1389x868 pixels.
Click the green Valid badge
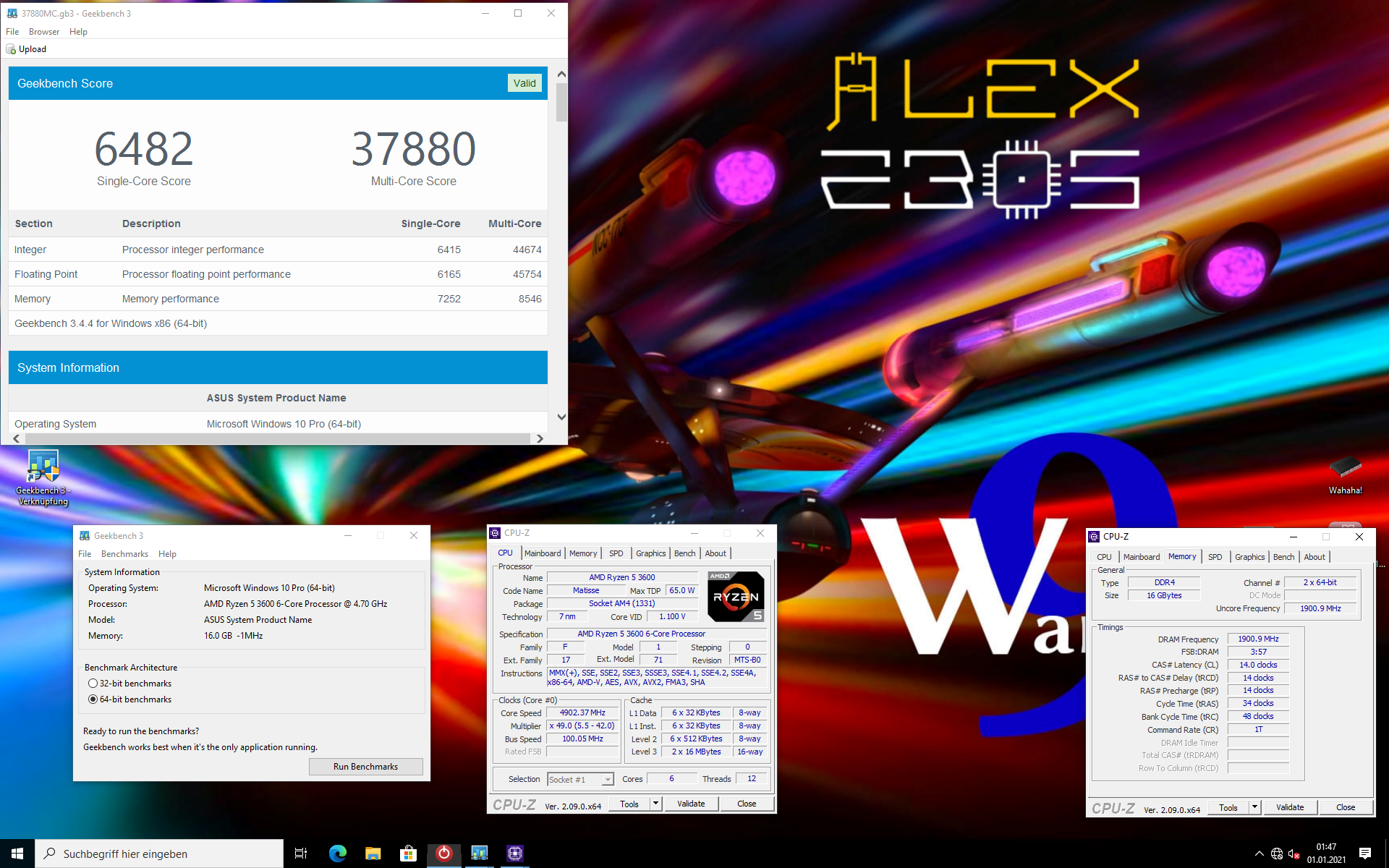[524, 83]
